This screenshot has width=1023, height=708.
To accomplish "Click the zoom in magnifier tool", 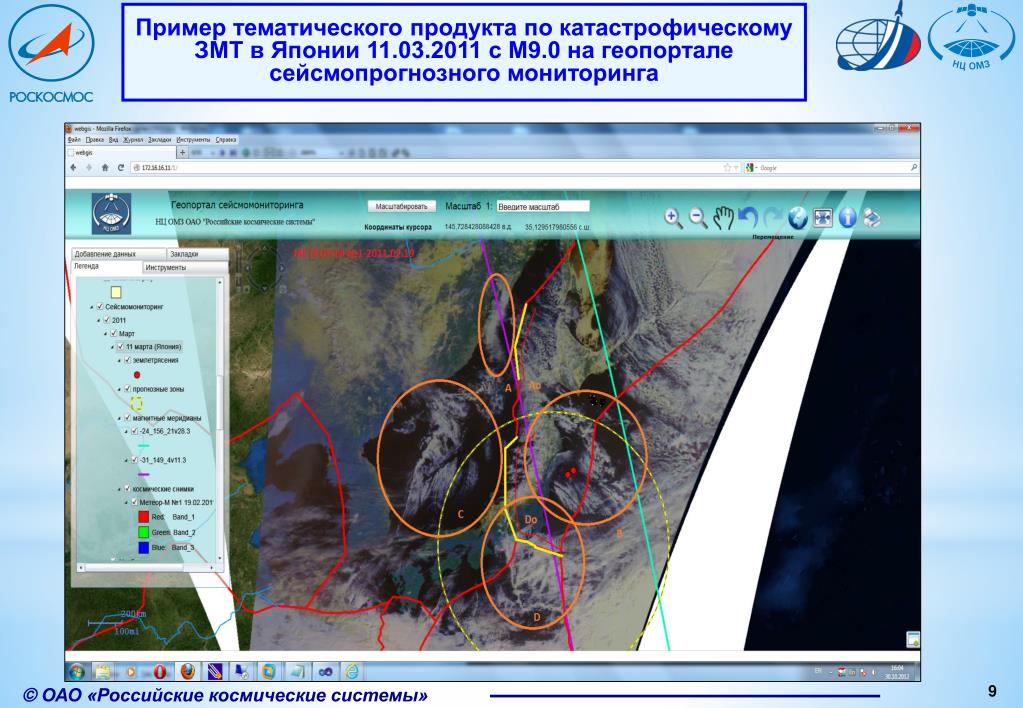I will [673, 218].
